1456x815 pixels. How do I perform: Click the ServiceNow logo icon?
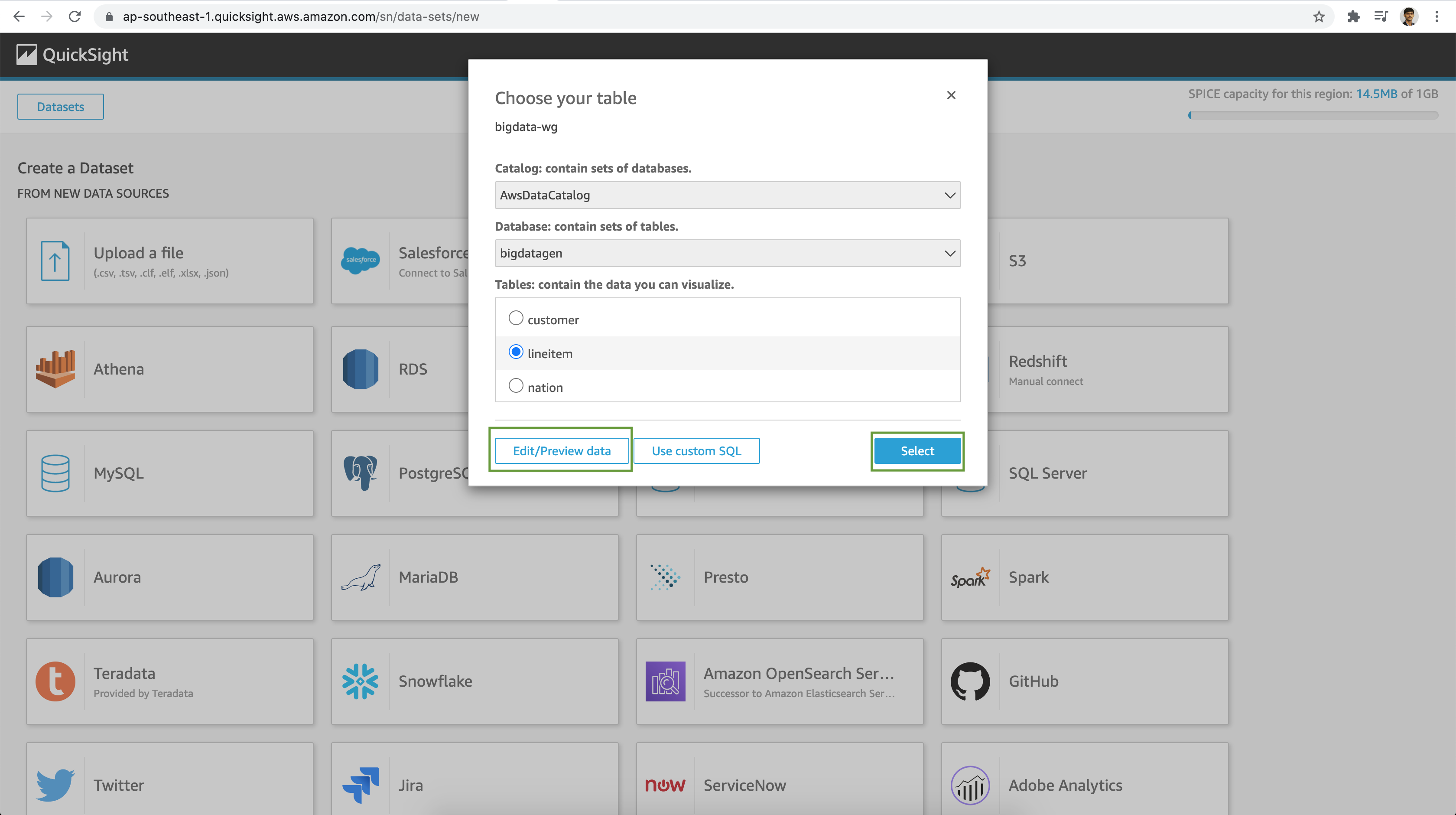pyautogui.click(x=665, y=785)
